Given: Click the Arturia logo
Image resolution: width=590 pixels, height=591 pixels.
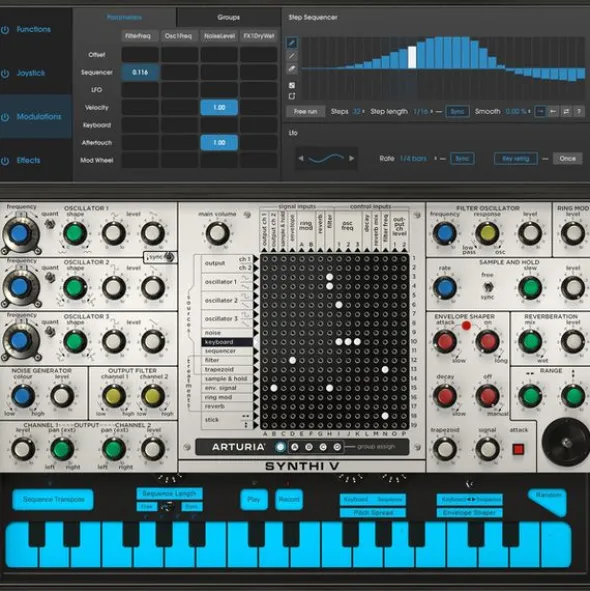Looking at the screenshot, I should click(x=238, y=447).
